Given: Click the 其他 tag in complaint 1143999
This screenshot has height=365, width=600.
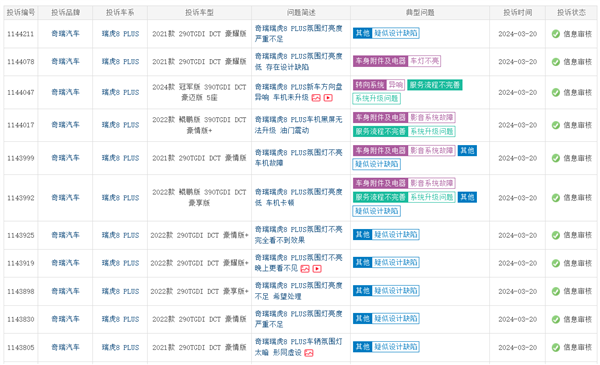Looking at the screenshot, I should (467, 151).
